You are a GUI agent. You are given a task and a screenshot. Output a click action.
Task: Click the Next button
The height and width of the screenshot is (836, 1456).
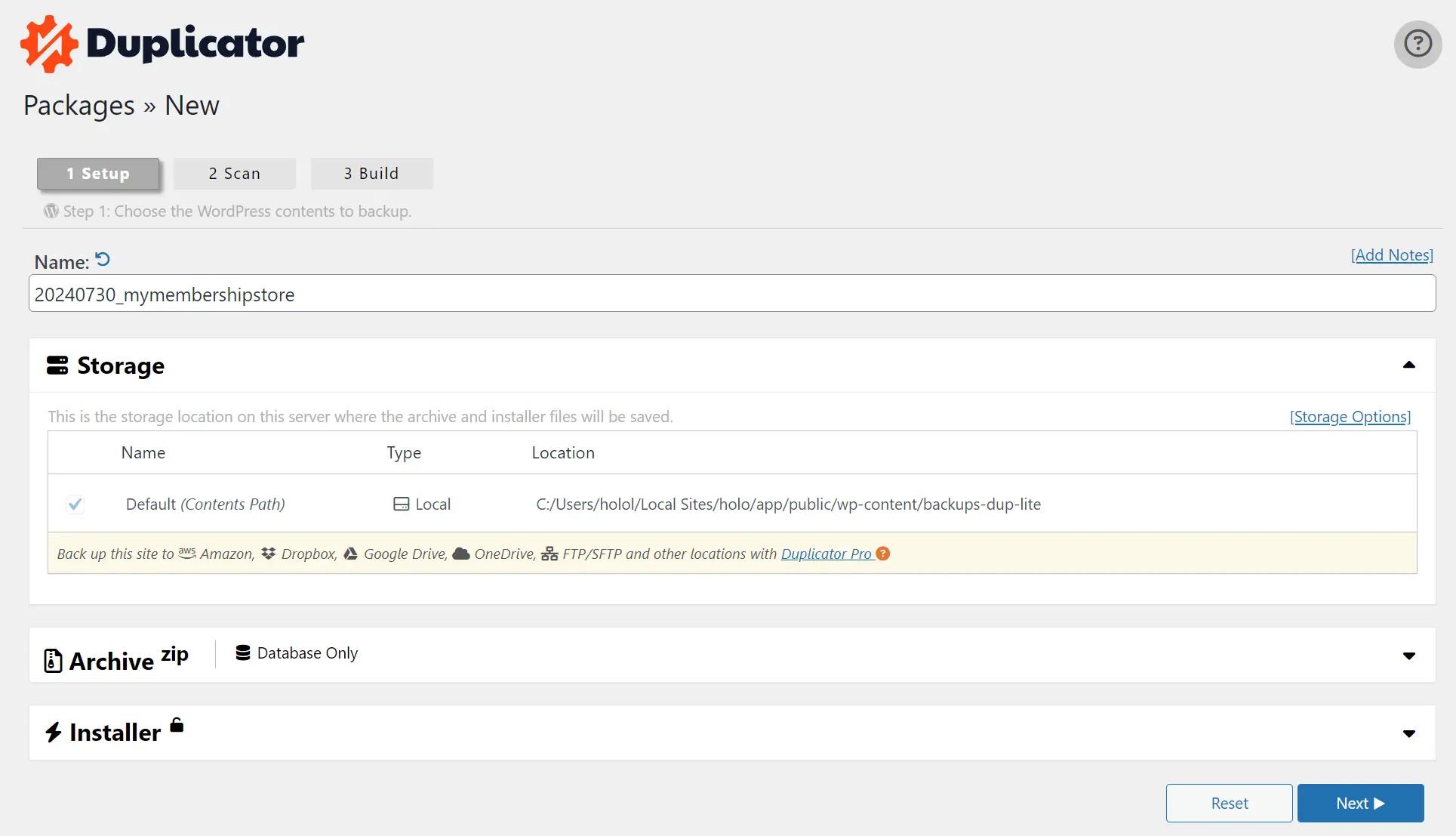coord(1360,803)
